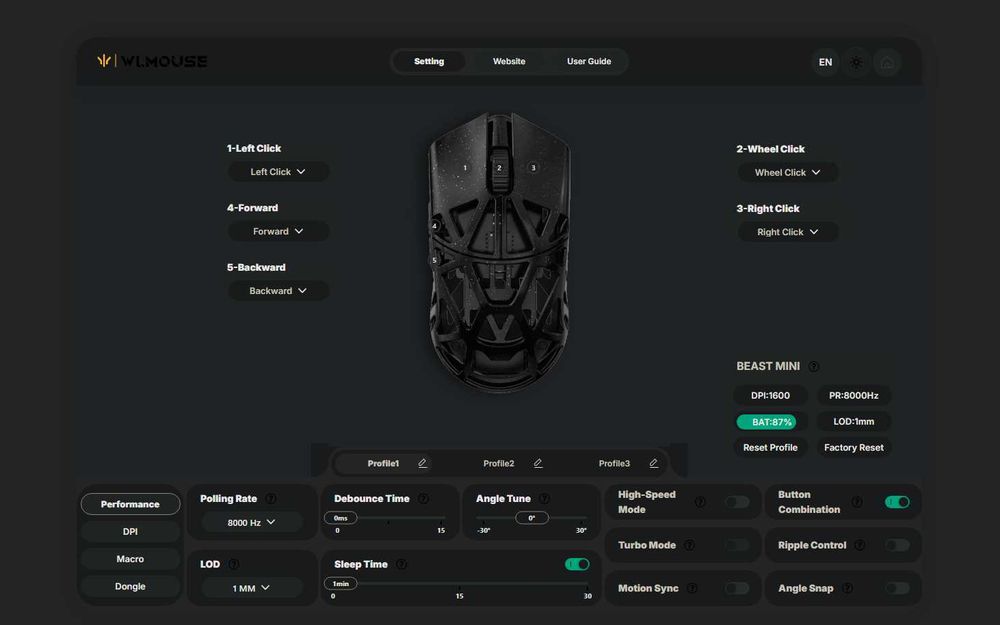Open Debounce Time help icon
Image resolution: width=1000 pixels, height=625 pixels.
pos(423,499)
